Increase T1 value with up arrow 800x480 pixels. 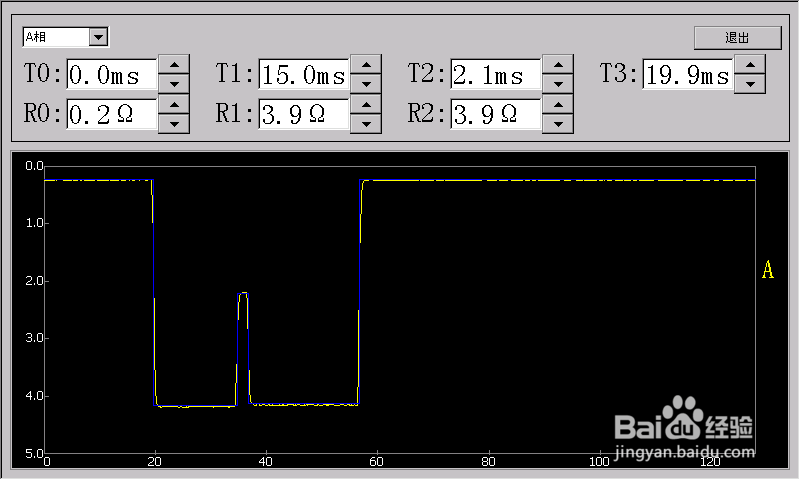[366, 65]
